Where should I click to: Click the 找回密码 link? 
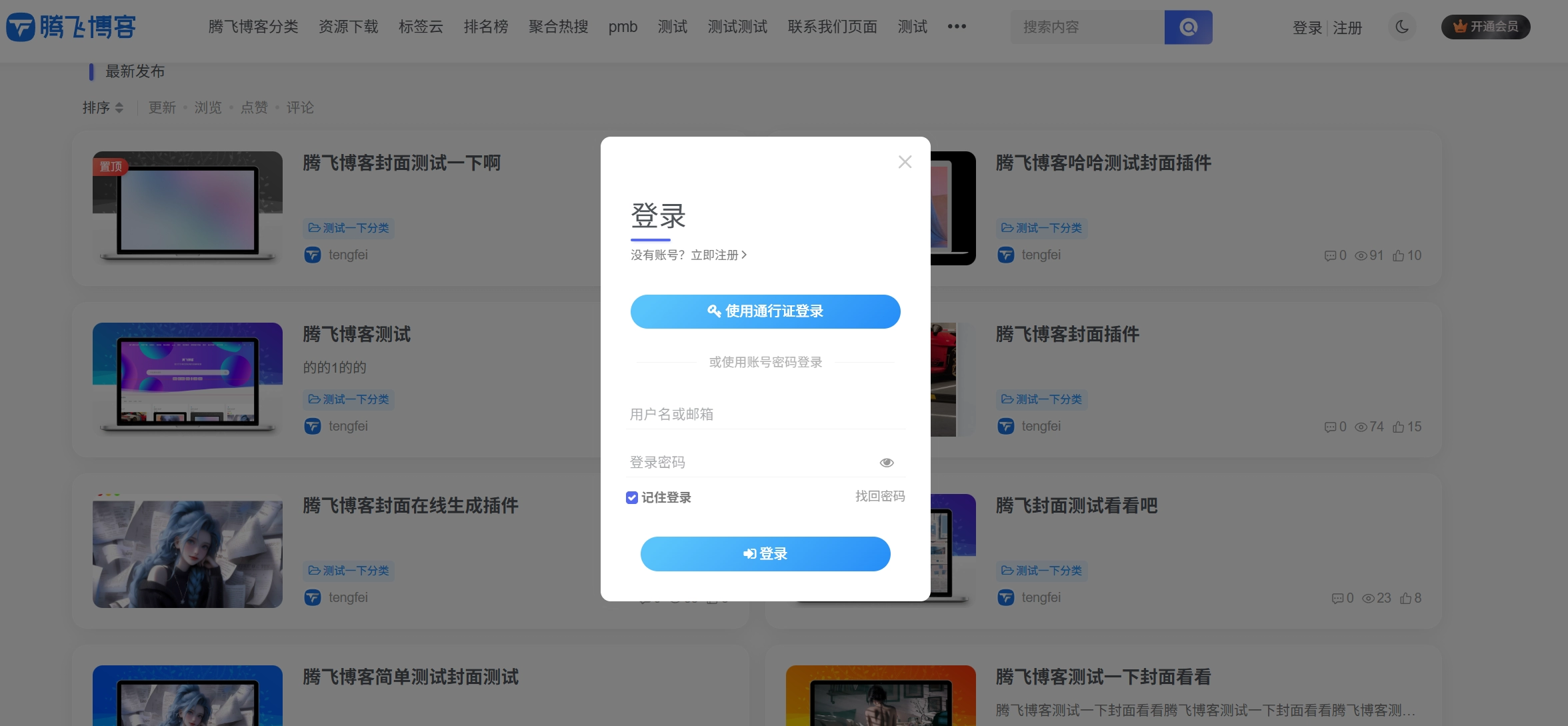(879, 497)
